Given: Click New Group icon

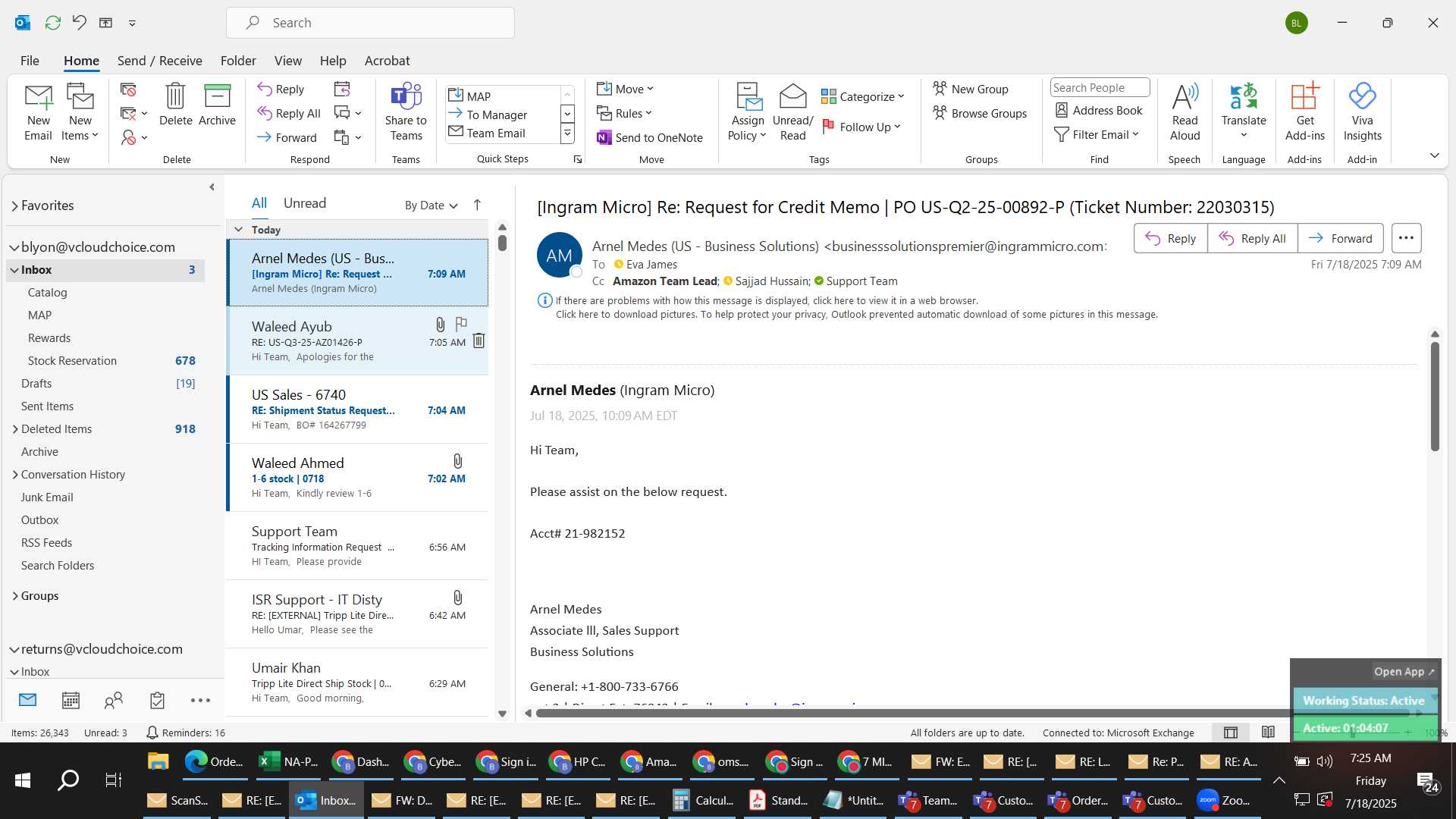Looking at the screenshot, I should click(940, 89).
